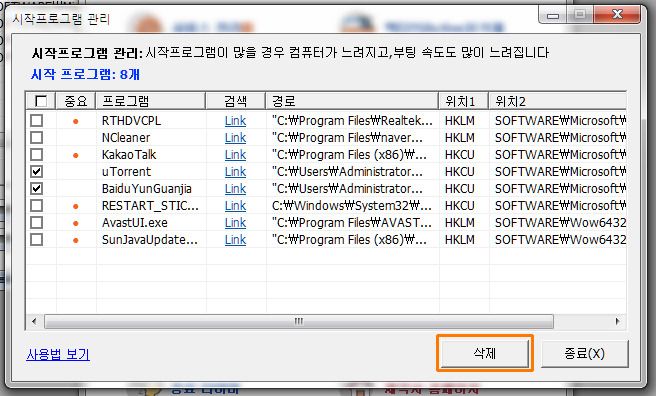Check the RTHDVCPL row checkbox
The height and width of the screenshot is (396, 656).
pos(36,120)
